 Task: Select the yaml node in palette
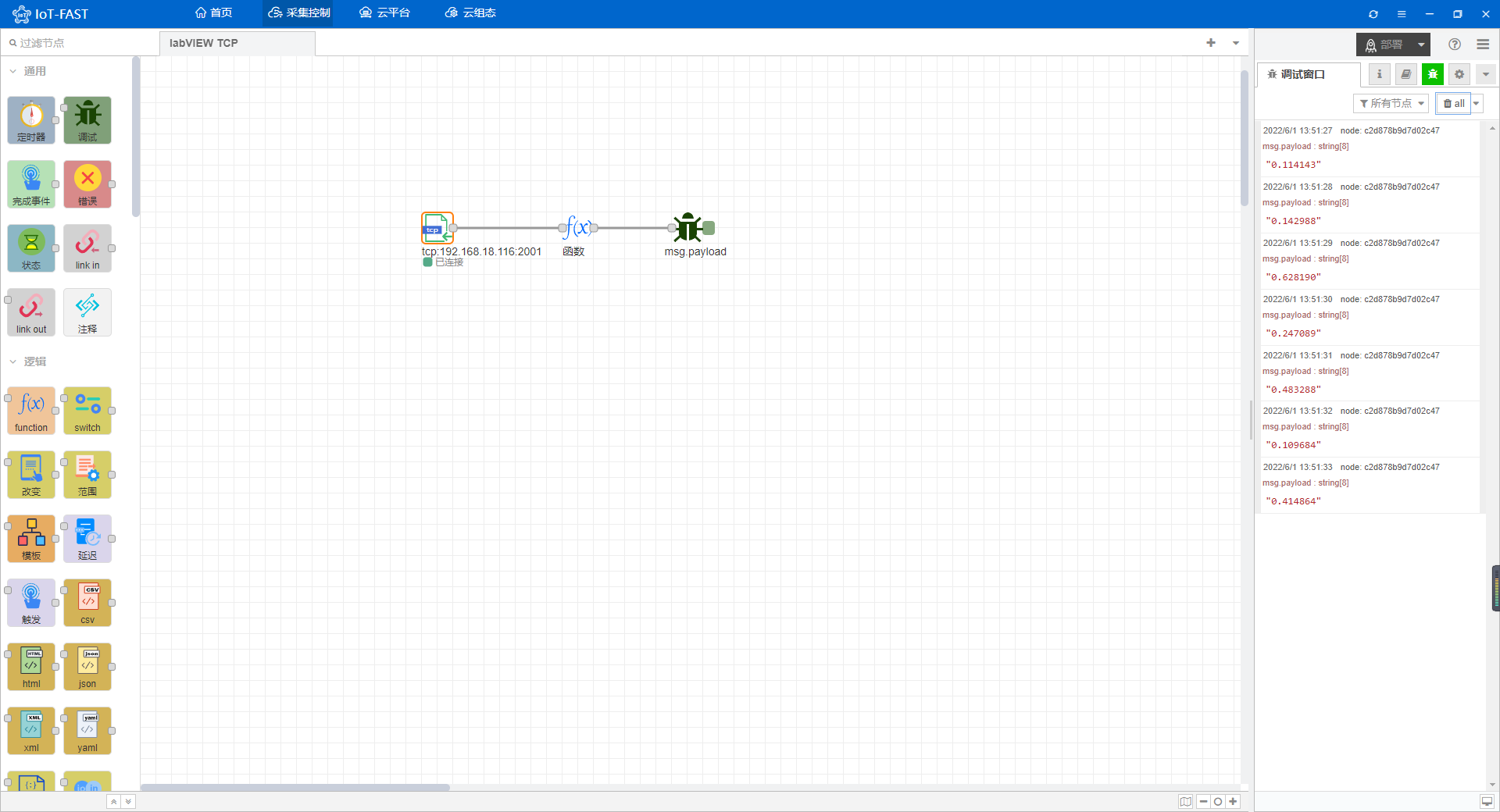[87, 731]
